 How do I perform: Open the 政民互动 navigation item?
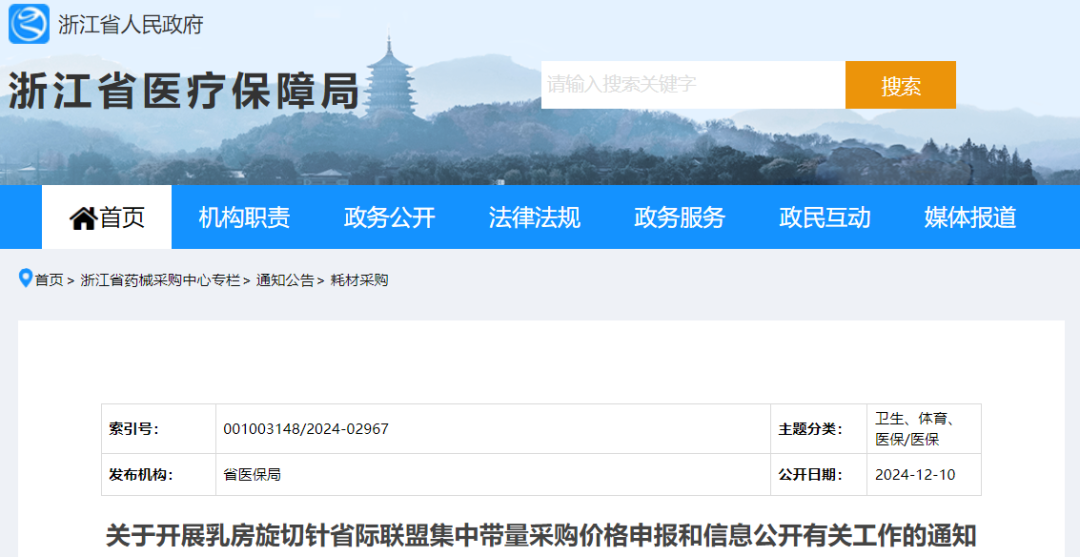[824, 217]
